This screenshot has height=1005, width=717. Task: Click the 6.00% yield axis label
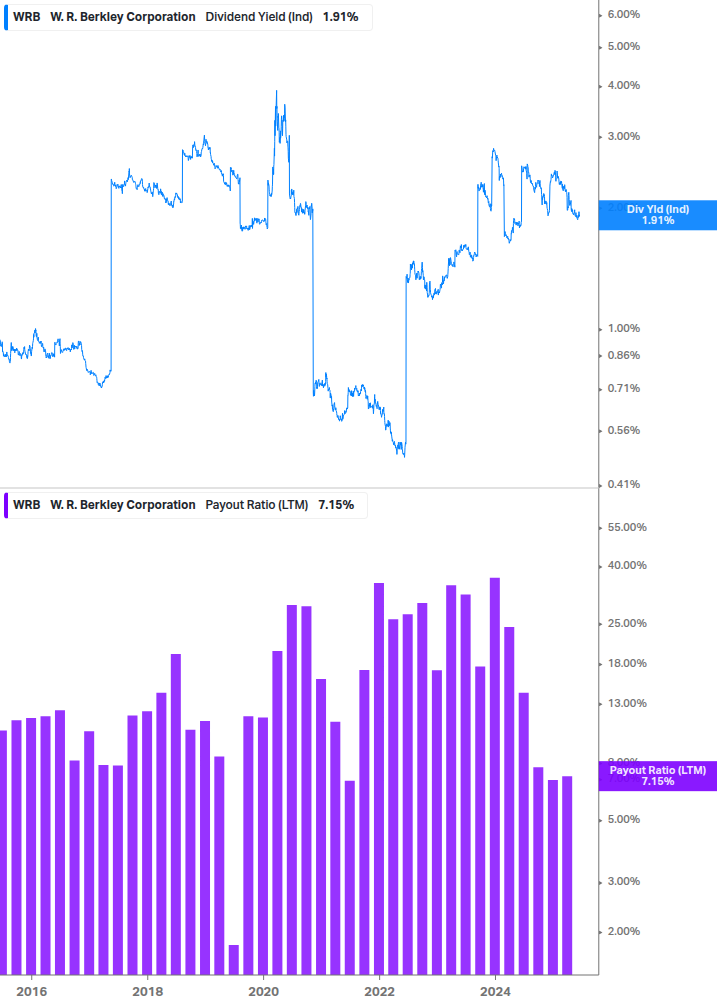(623, 14)
